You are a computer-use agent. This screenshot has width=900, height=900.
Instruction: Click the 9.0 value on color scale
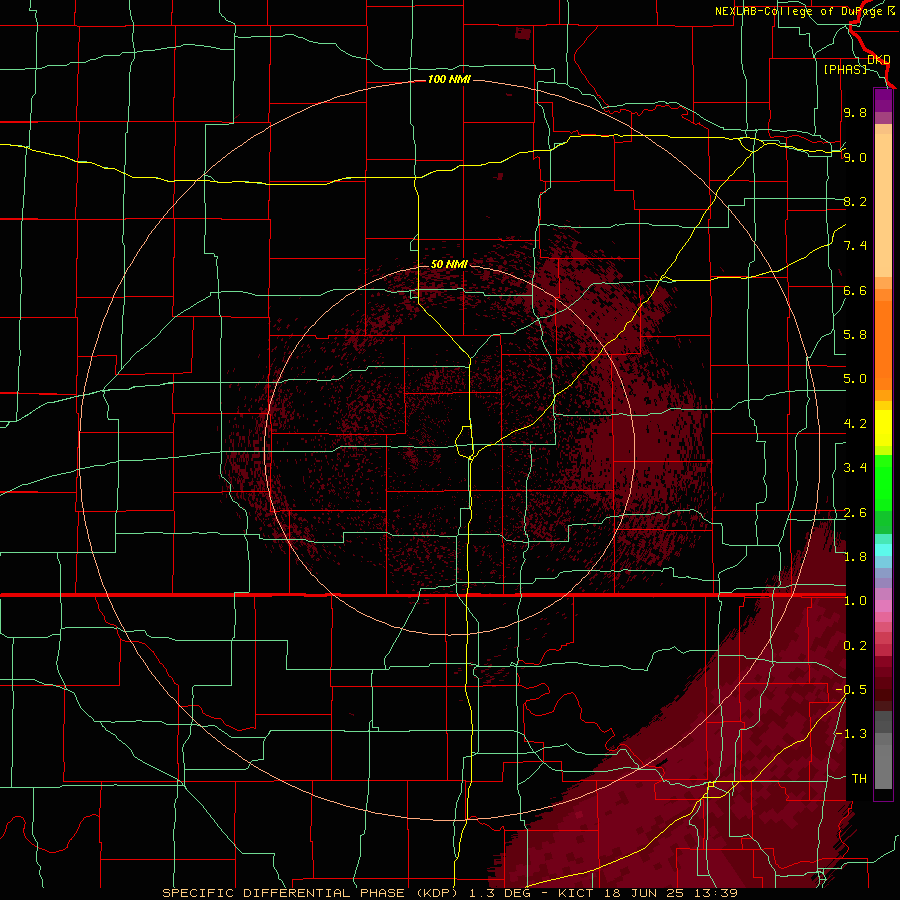(855, 157)
